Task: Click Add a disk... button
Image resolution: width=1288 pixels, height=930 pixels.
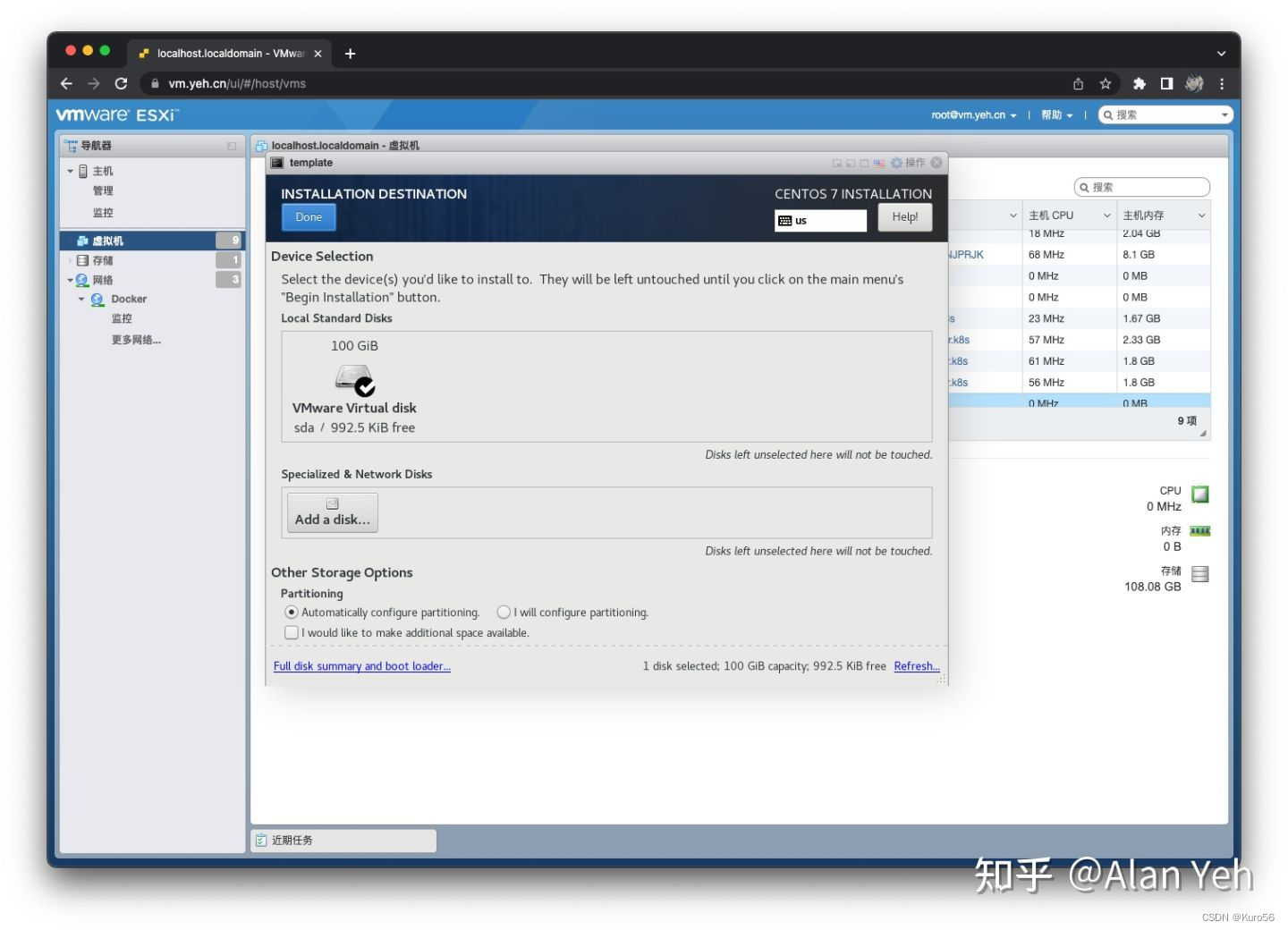Action: click(x=333, y=512)
